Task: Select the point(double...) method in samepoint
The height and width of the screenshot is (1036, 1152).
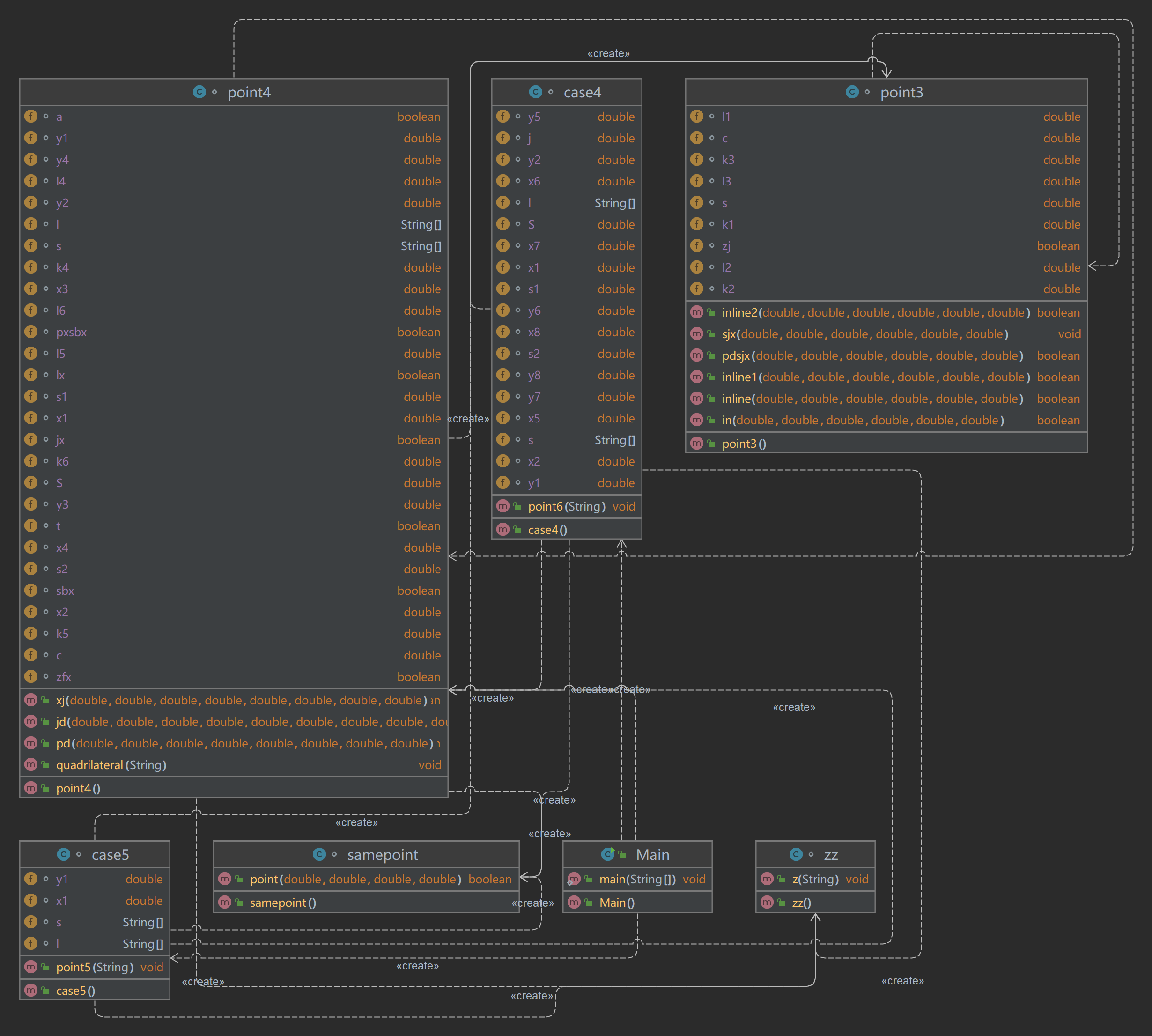Action: click(x=366, y=879)
